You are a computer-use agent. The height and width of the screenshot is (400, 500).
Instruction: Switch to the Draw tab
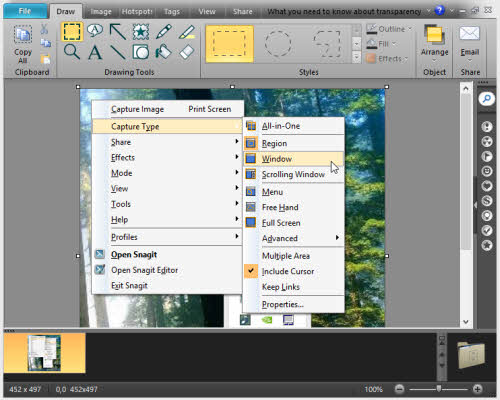tap(66, 12)
